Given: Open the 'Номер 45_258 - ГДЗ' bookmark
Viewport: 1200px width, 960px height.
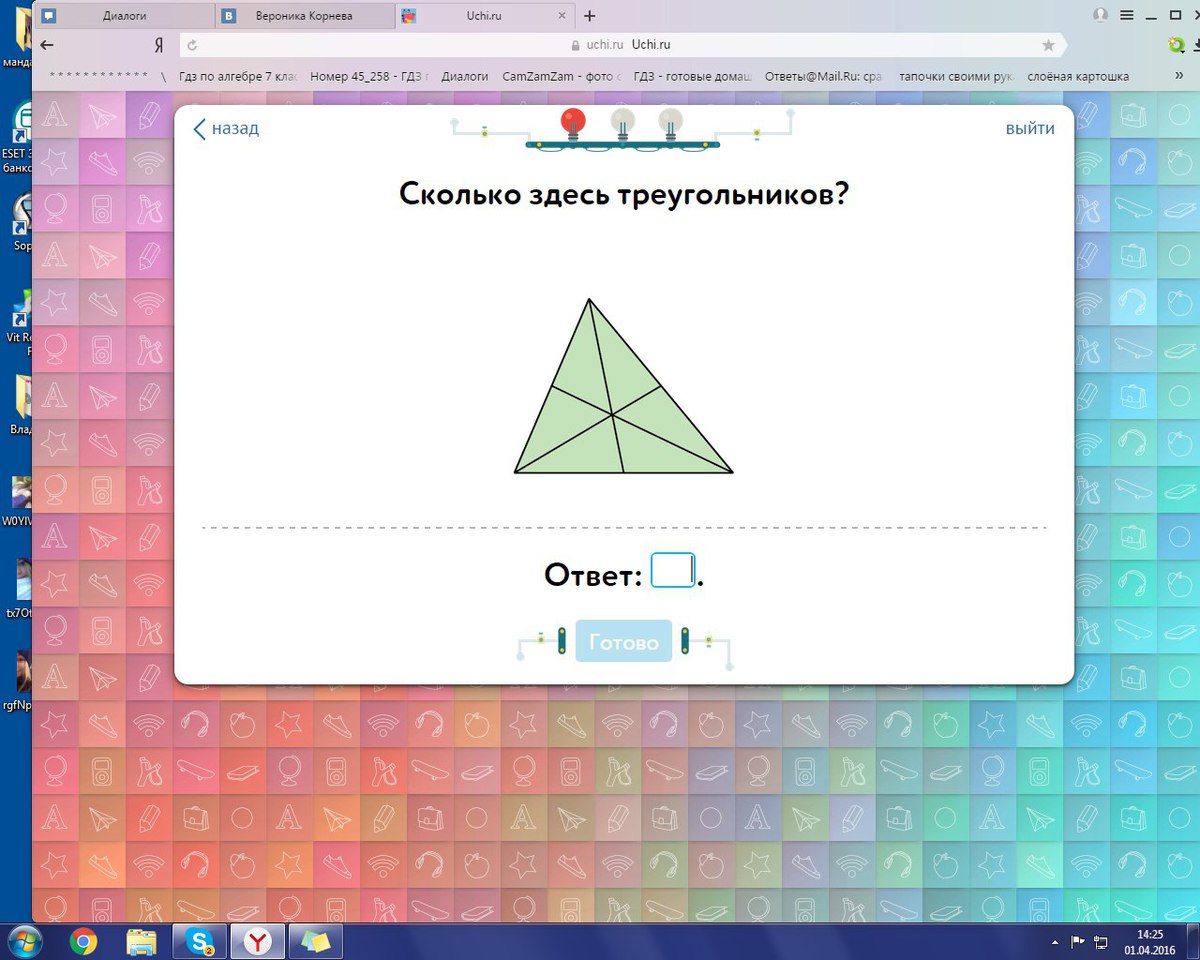Looking at the screenshot, I should 369,76.
